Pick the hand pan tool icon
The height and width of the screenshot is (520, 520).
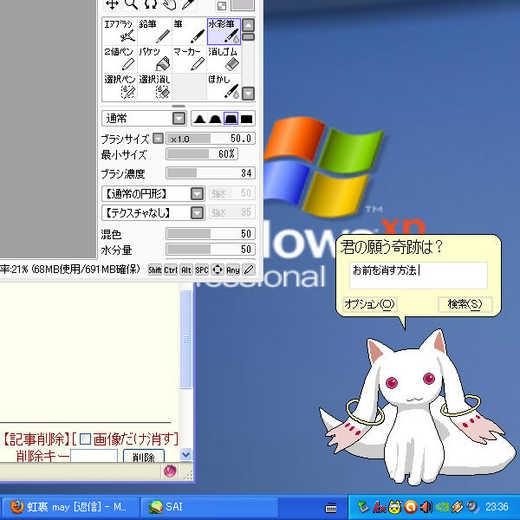[x=170, y=4]
